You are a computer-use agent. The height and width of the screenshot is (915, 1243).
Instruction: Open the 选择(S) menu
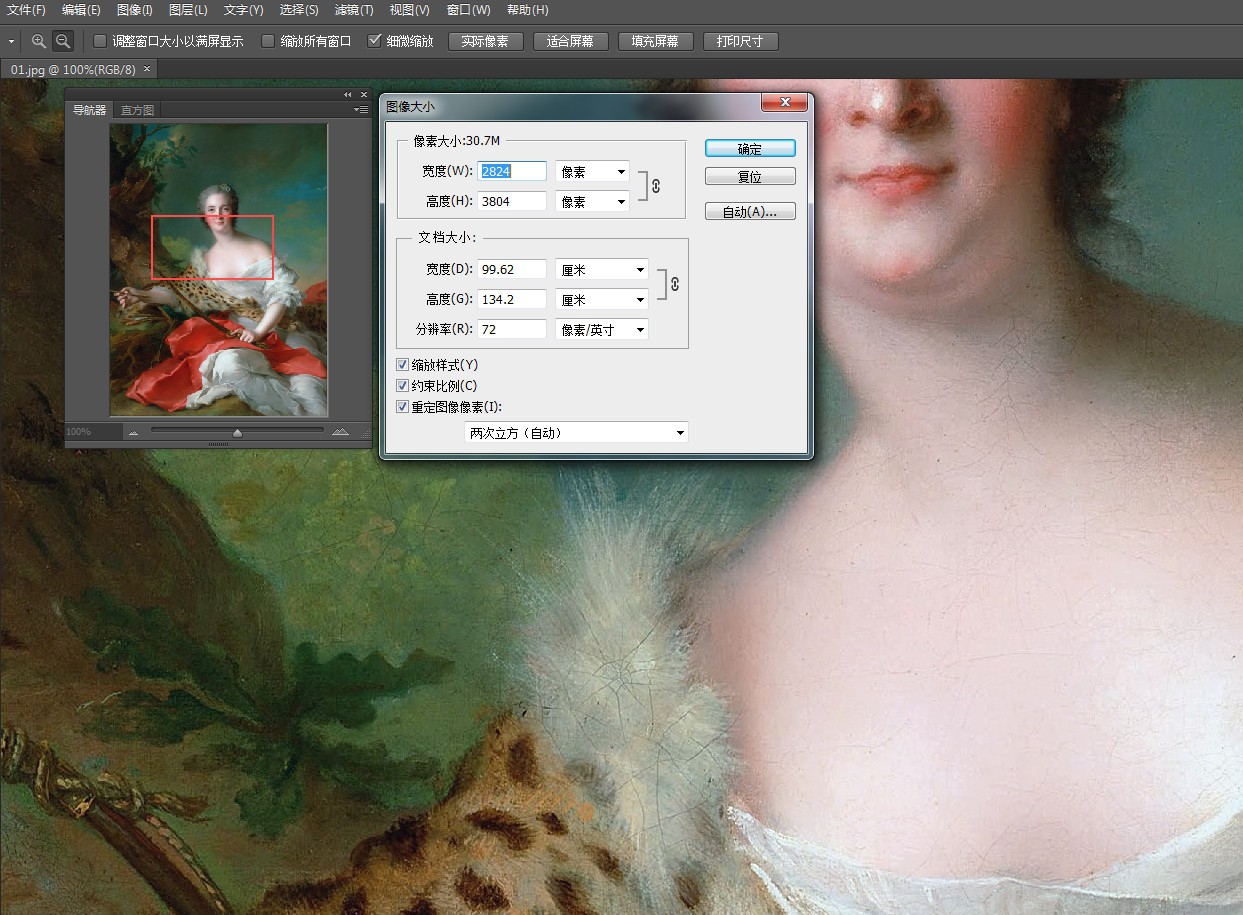point(298,10)
